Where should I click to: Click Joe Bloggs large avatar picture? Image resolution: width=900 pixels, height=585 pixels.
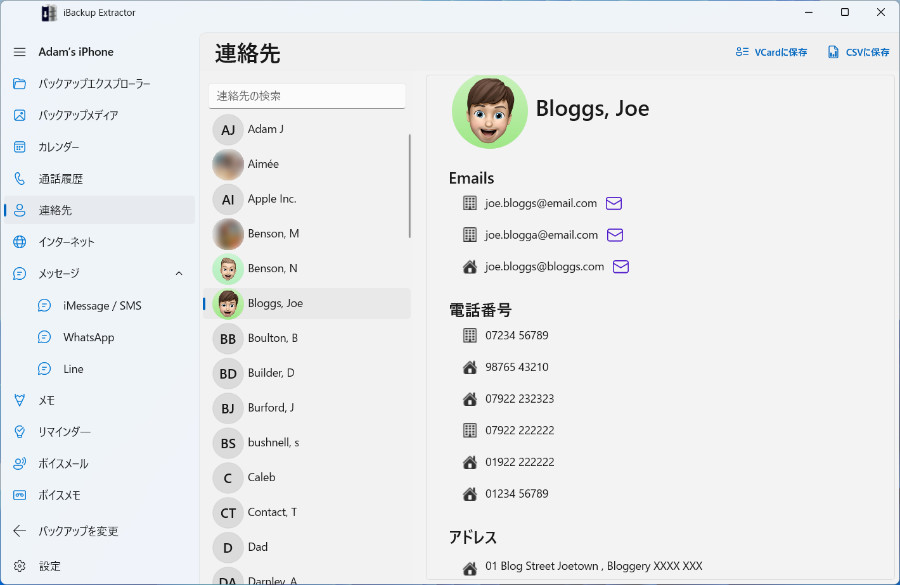pyautogui.click(x=490, y=111)
